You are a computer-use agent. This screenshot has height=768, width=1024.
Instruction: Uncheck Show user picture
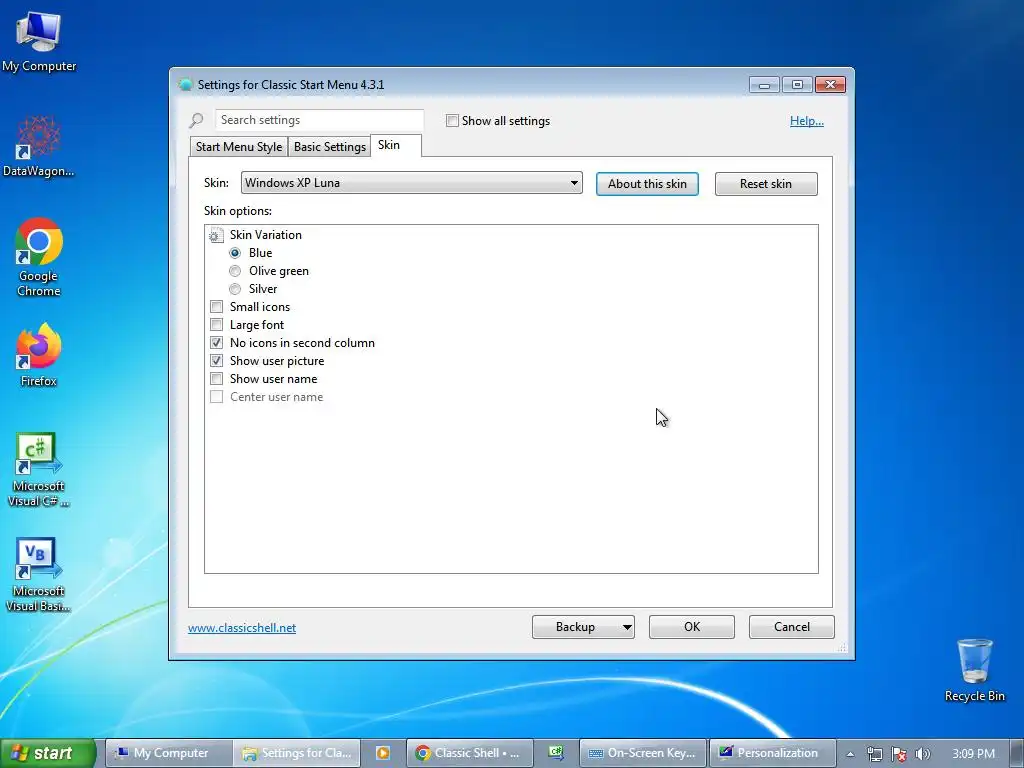tap(216, 360)
